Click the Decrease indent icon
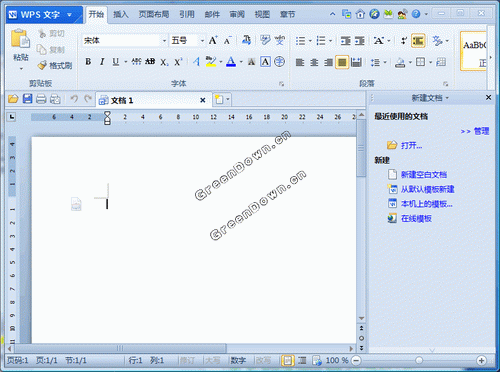Viewport: 500px width, 372px height. coord(345,41)
